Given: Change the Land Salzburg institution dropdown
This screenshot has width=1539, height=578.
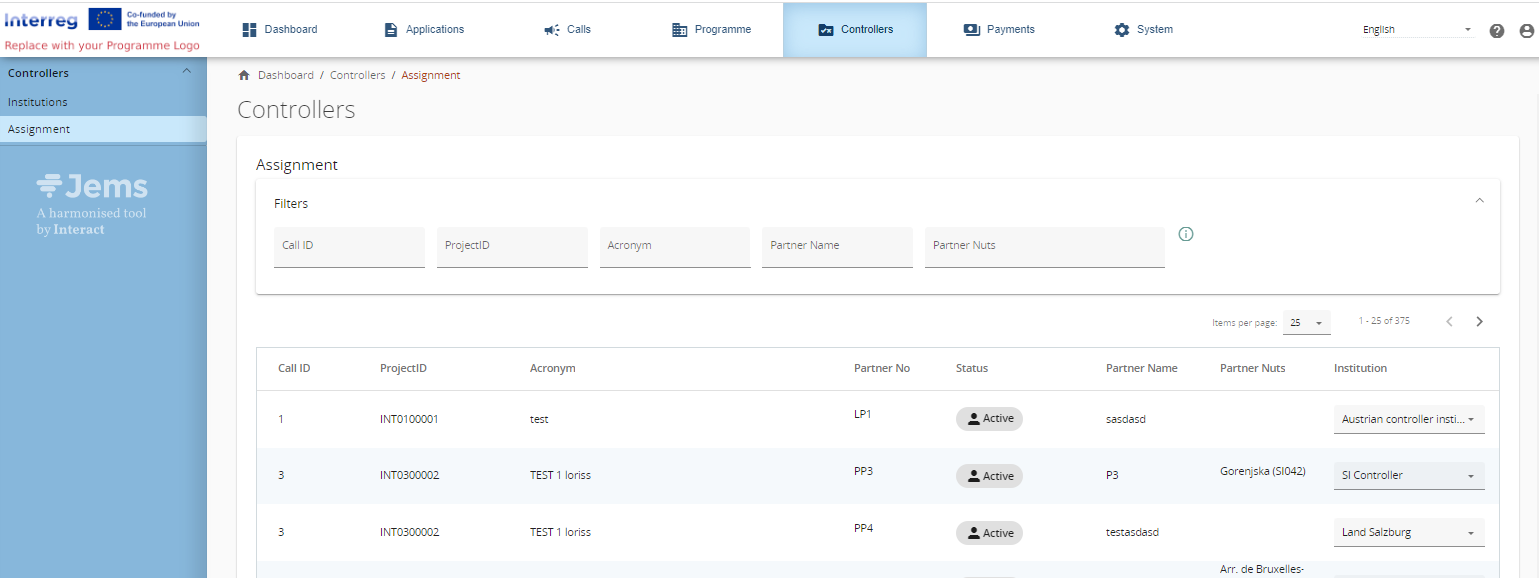Looking at the screenshot, I should (x=1408, y=533).
